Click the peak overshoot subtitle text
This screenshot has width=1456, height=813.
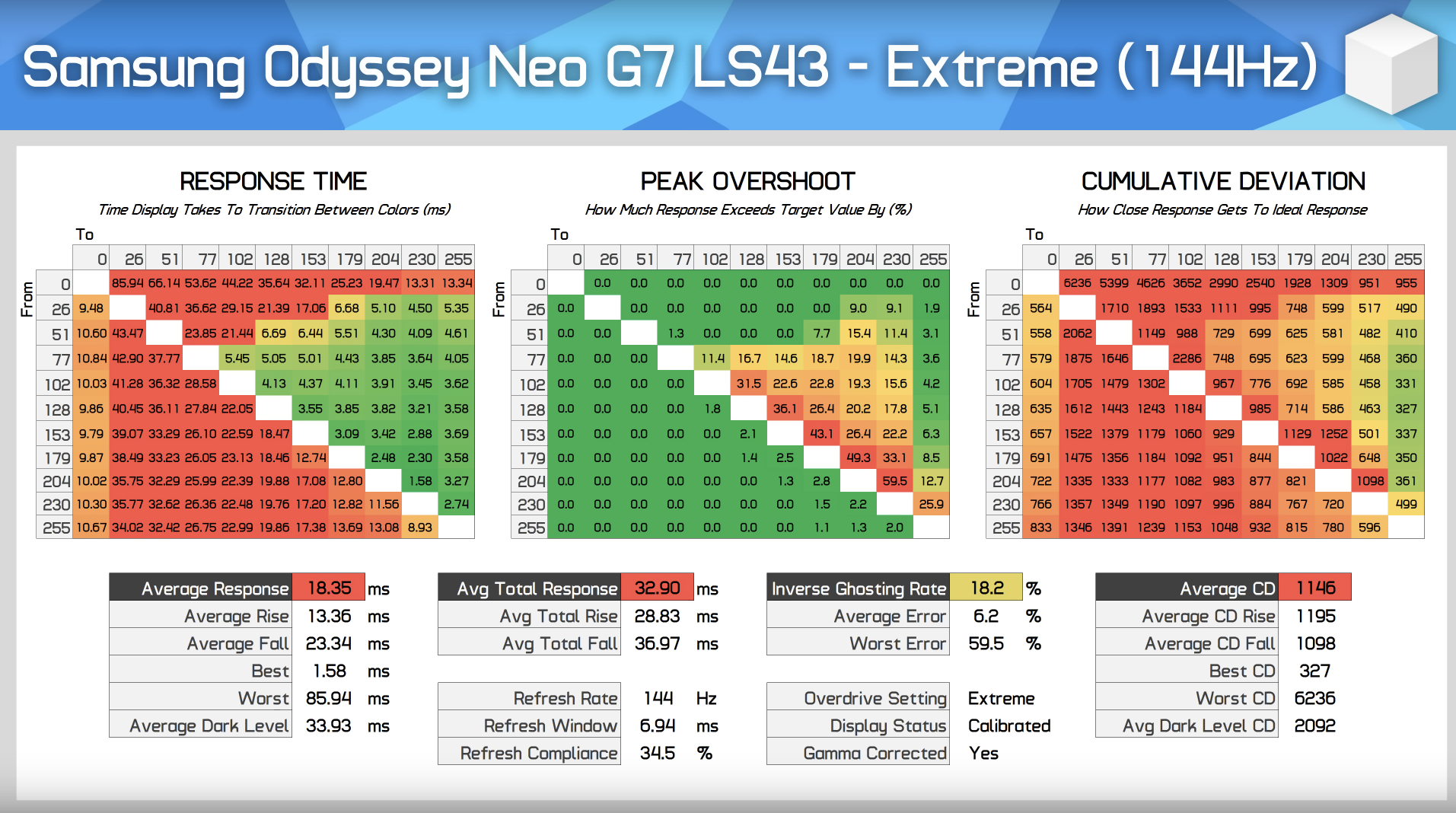tap(748, 209)
